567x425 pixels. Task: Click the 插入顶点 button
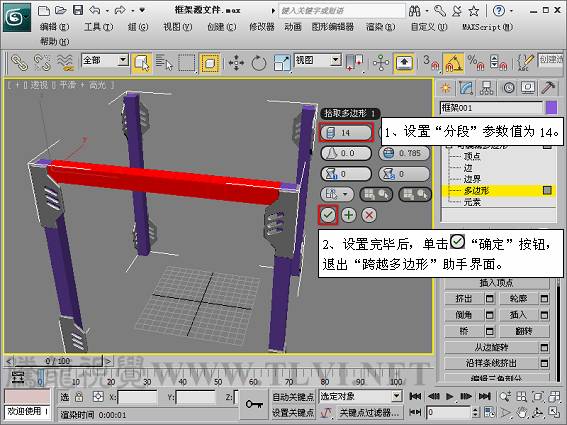coord(496,283)
